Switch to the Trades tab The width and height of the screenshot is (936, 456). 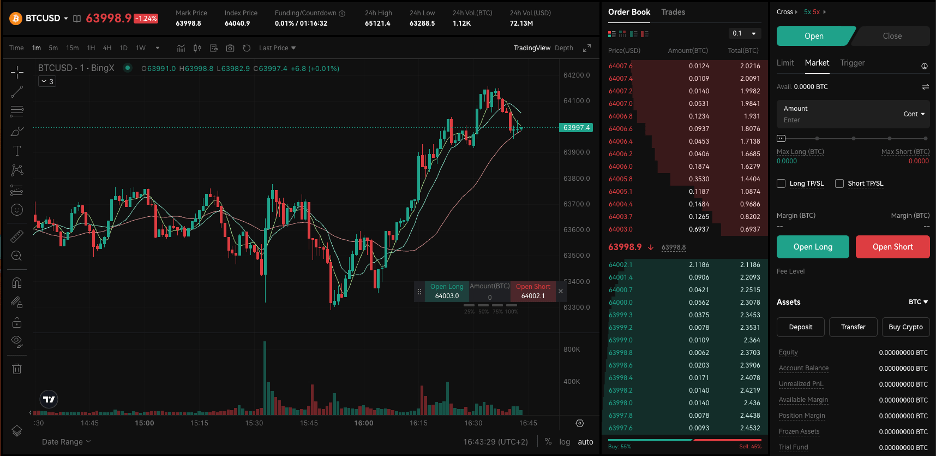click(x=673, y=12)
